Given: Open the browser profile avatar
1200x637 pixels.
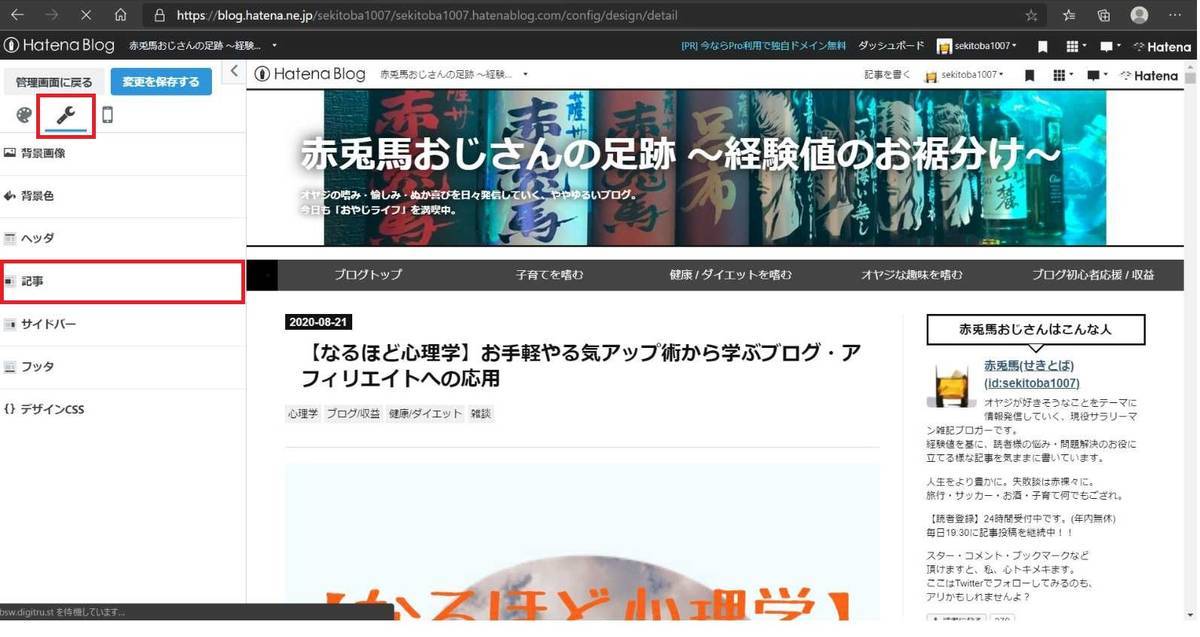Looking at the screenshot, I should [1139, 15].
